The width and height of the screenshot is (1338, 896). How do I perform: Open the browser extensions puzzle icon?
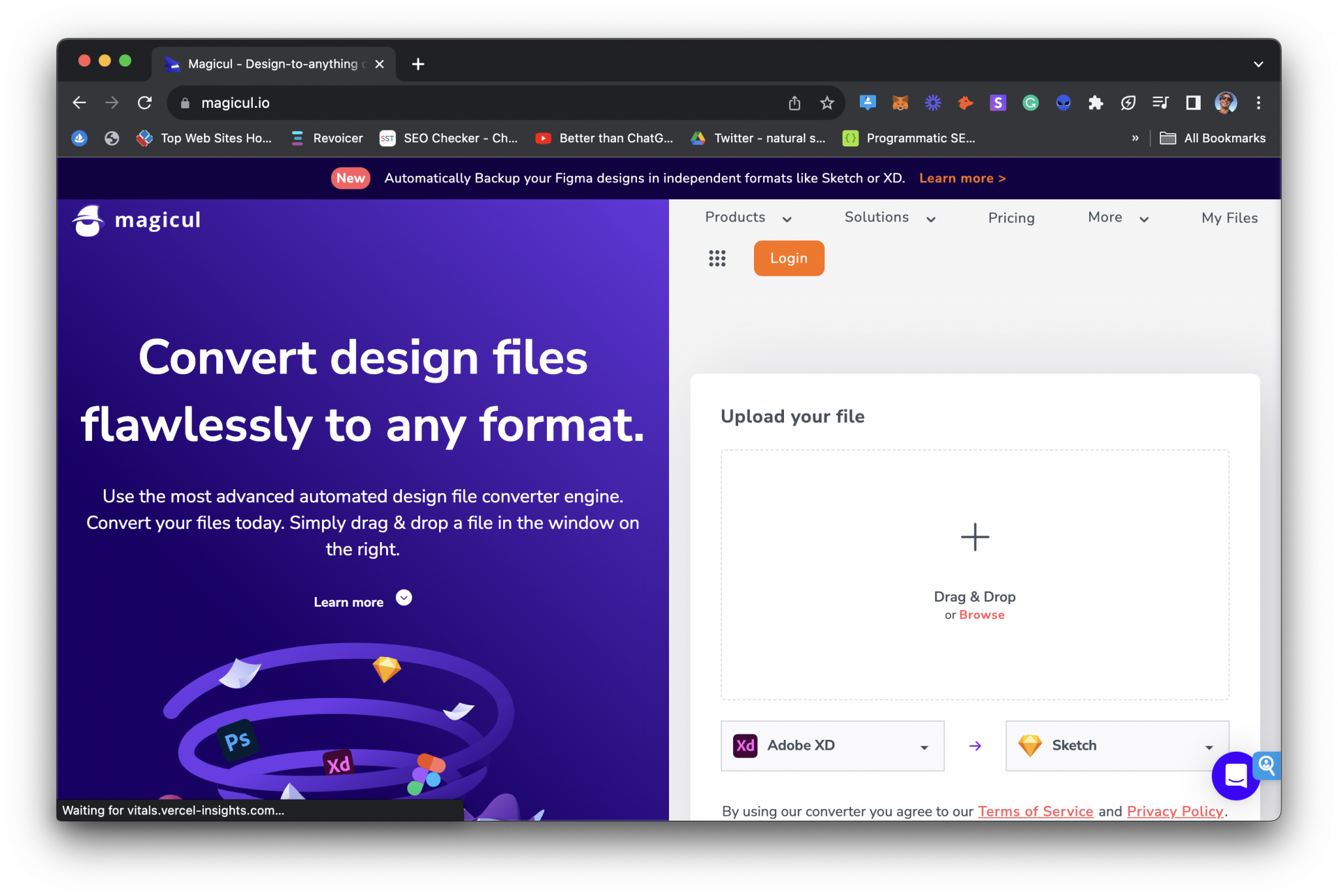point(1096,103)
